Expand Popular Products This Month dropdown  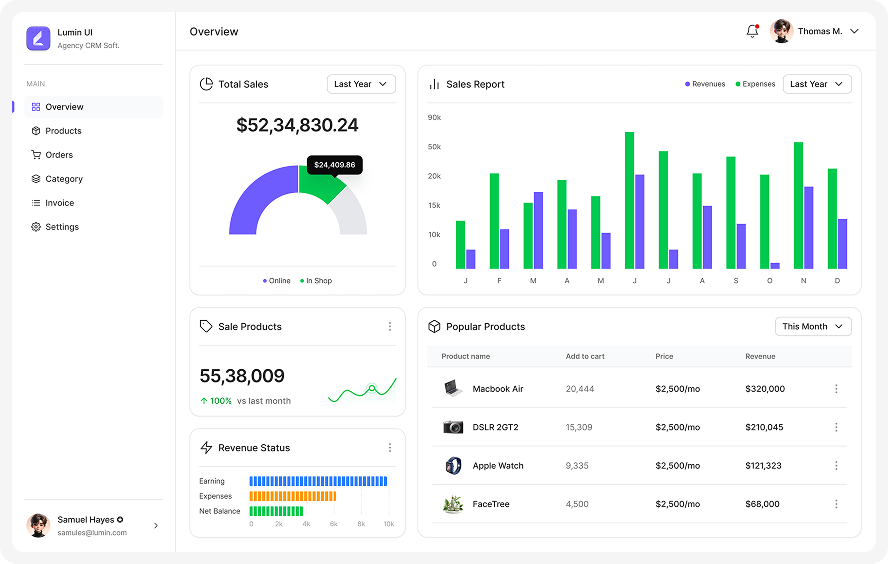coord(812,327)
